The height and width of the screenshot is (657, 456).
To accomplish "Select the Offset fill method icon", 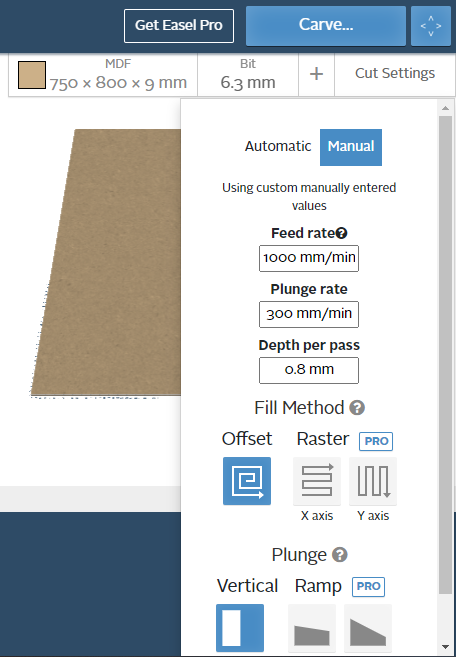I will [x=247, y=481].
